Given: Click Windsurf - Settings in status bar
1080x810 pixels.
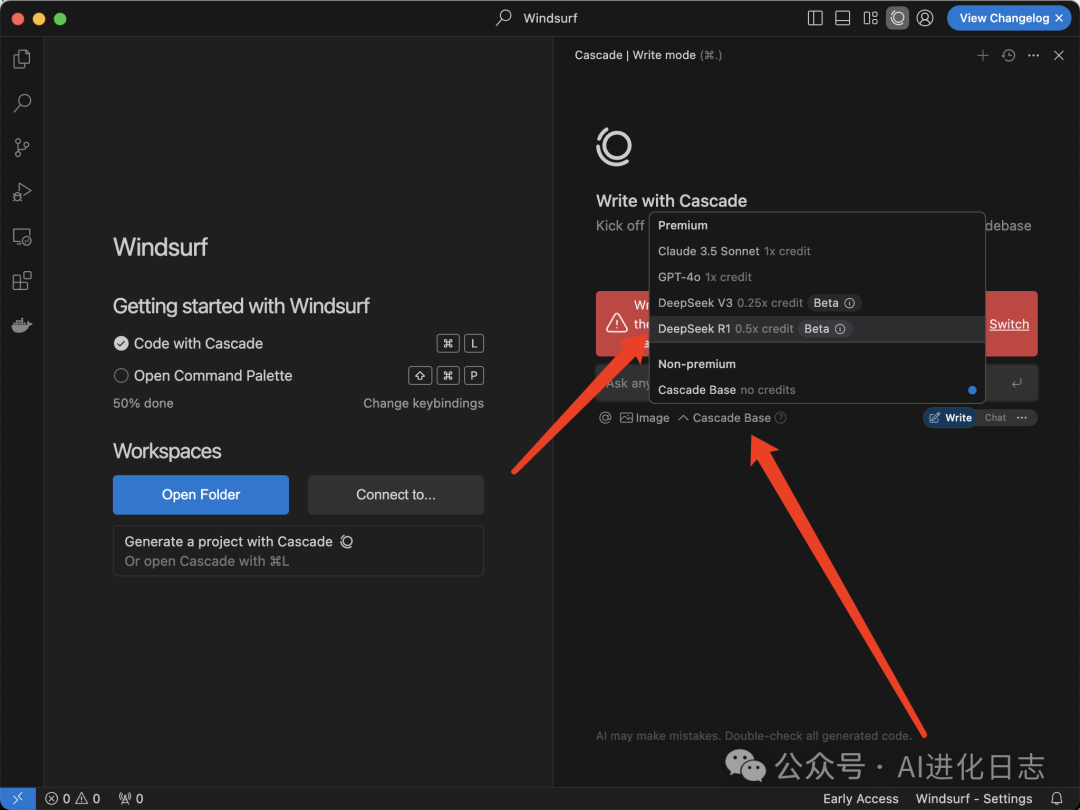Looking at the screenshot, I should click(974, 799).
